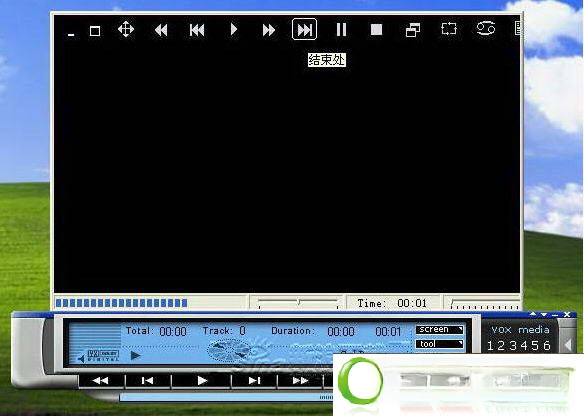Select media preset number 5
Screen dimensions: 584x416
tap(535, 346)
